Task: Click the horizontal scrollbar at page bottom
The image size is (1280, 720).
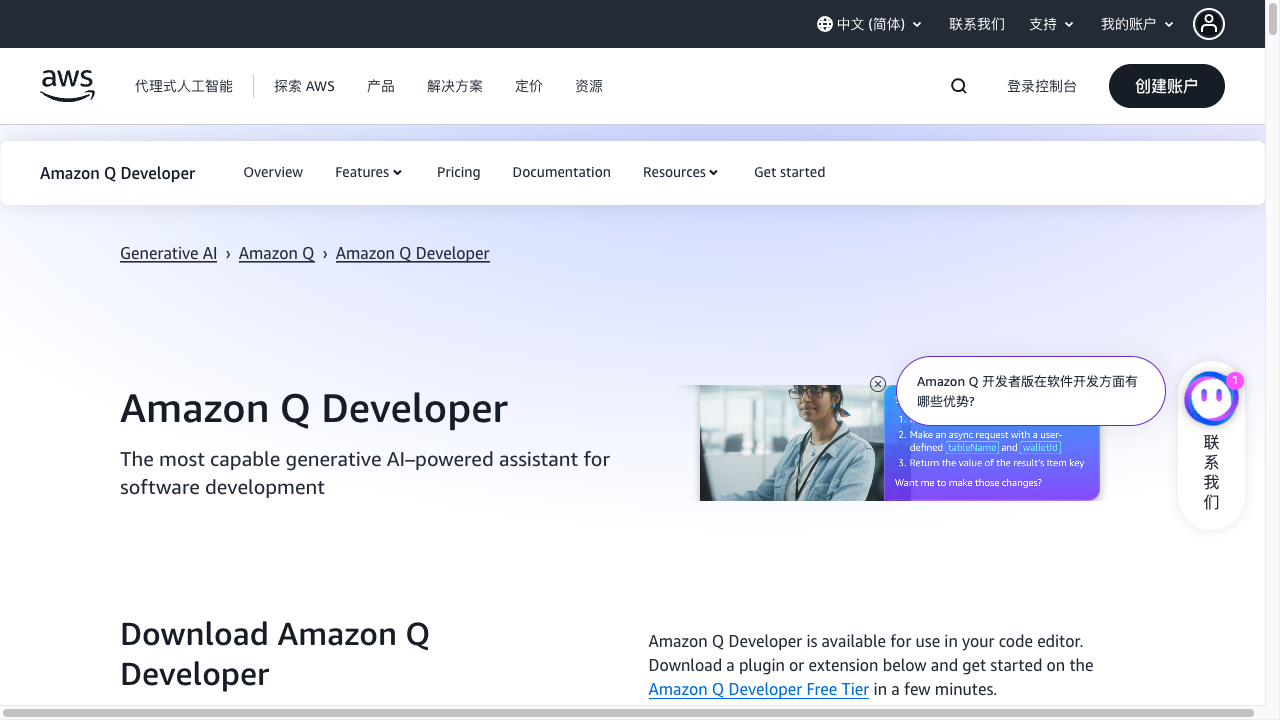Action: pos(630,713)
